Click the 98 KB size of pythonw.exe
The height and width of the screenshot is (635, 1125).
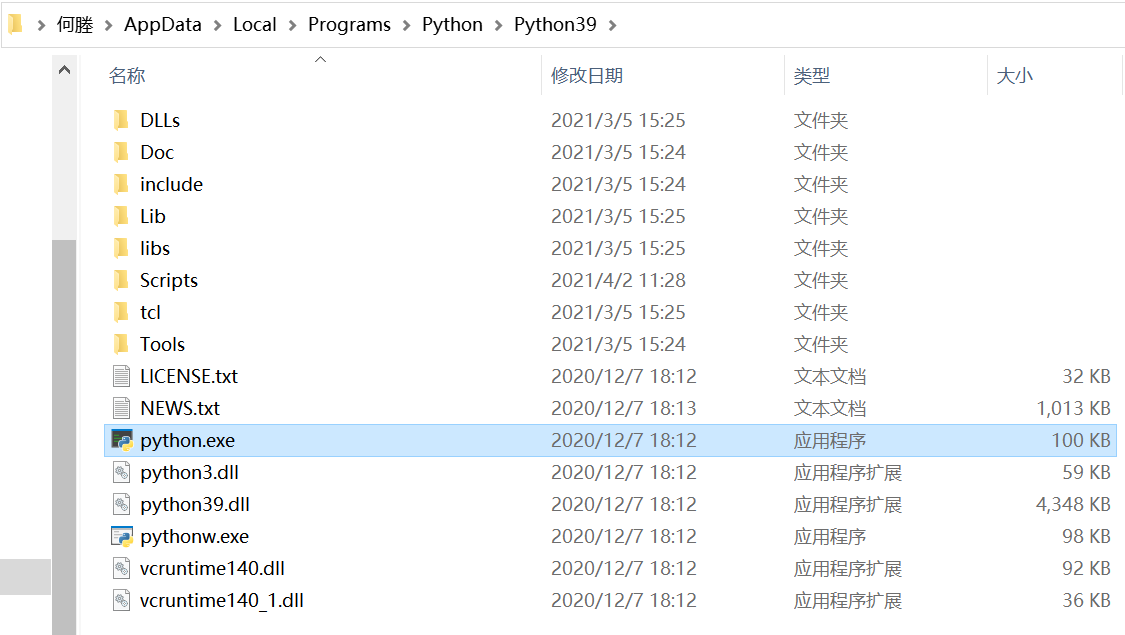1086,536
